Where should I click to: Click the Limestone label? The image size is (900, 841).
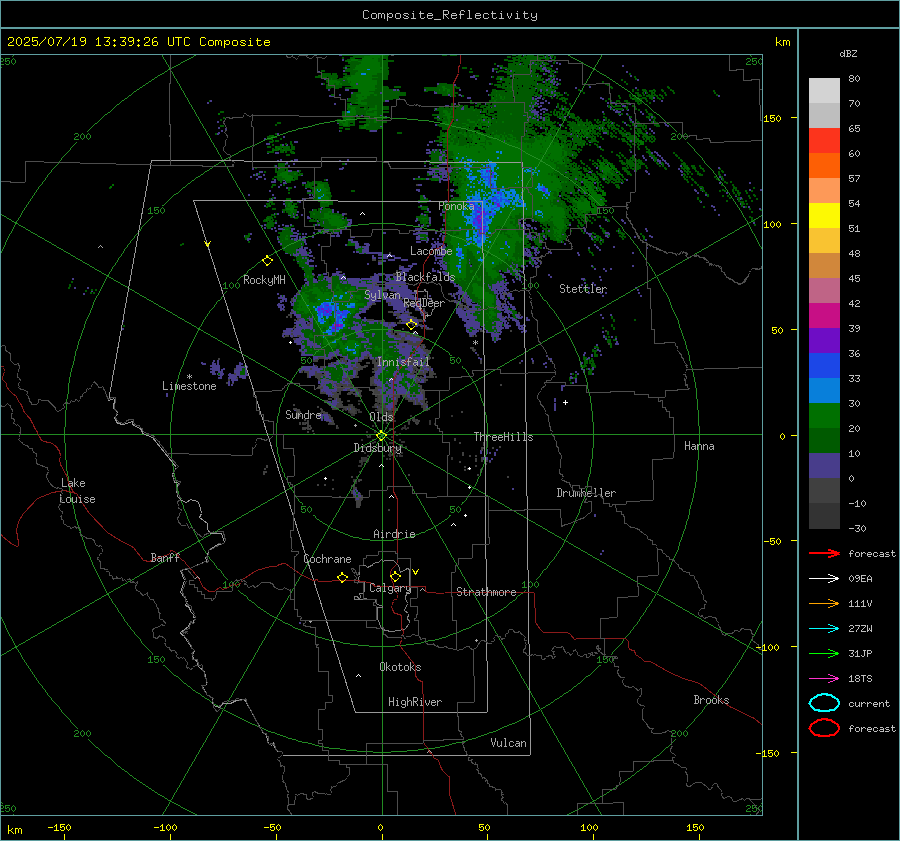[189, 386]
